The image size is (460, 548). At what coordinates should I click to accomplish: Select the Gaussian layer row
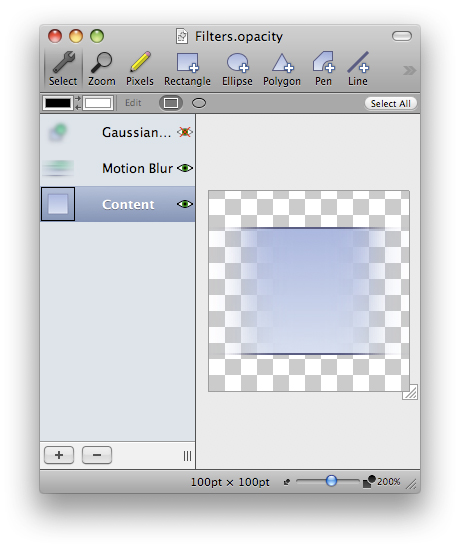click(x=118, y=132)
